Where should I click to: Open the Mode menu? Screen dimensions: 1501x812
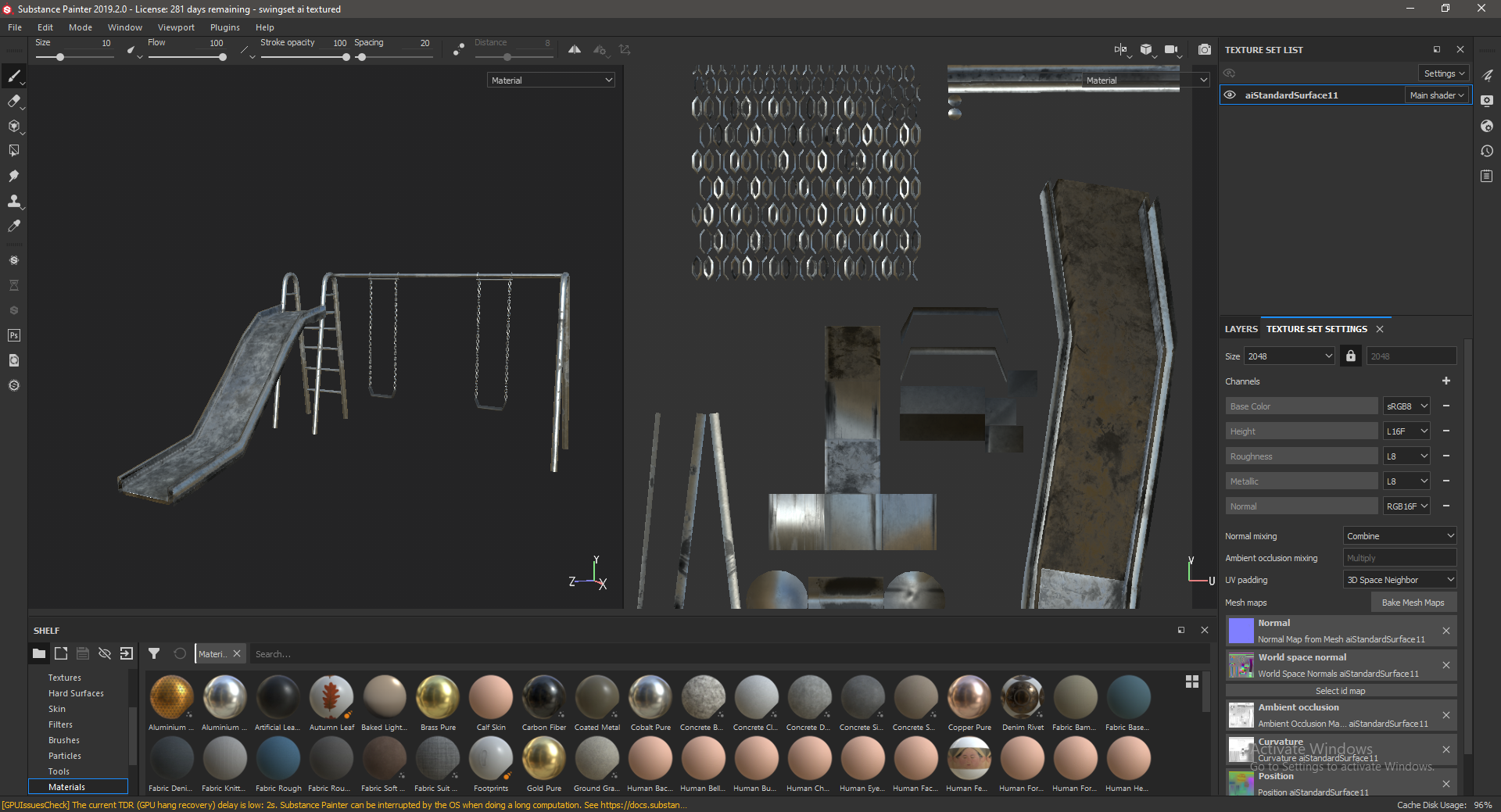click(81, 27)
